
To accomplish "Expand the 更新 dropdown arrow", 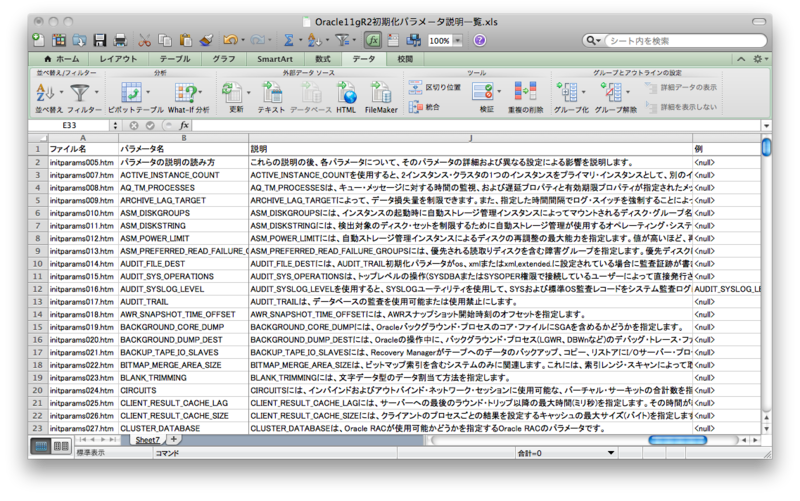I will pyautogui.click(x=248, y=92).
